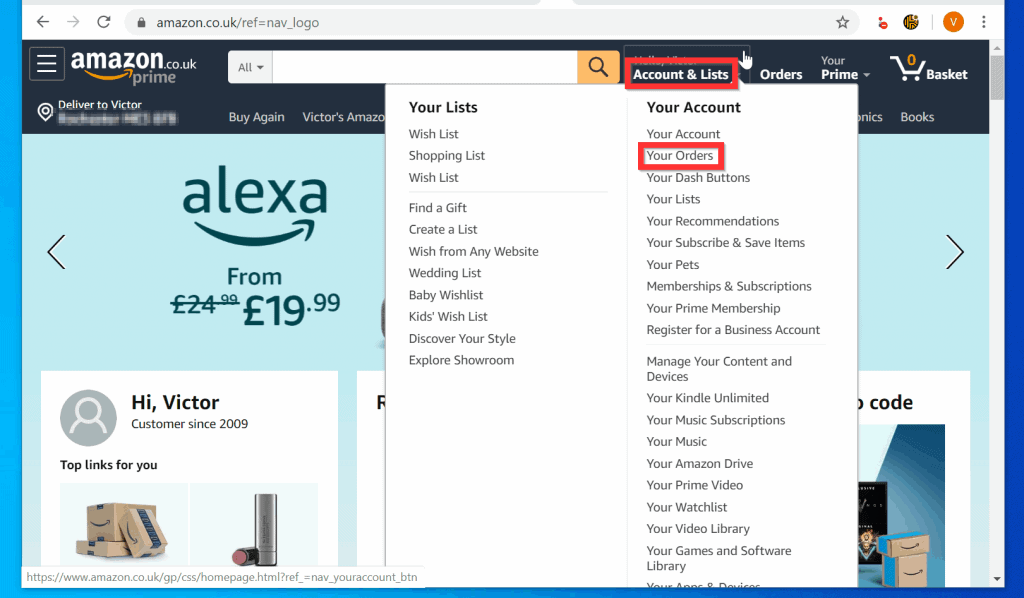Open Your Recommendations

click(712, 221)
